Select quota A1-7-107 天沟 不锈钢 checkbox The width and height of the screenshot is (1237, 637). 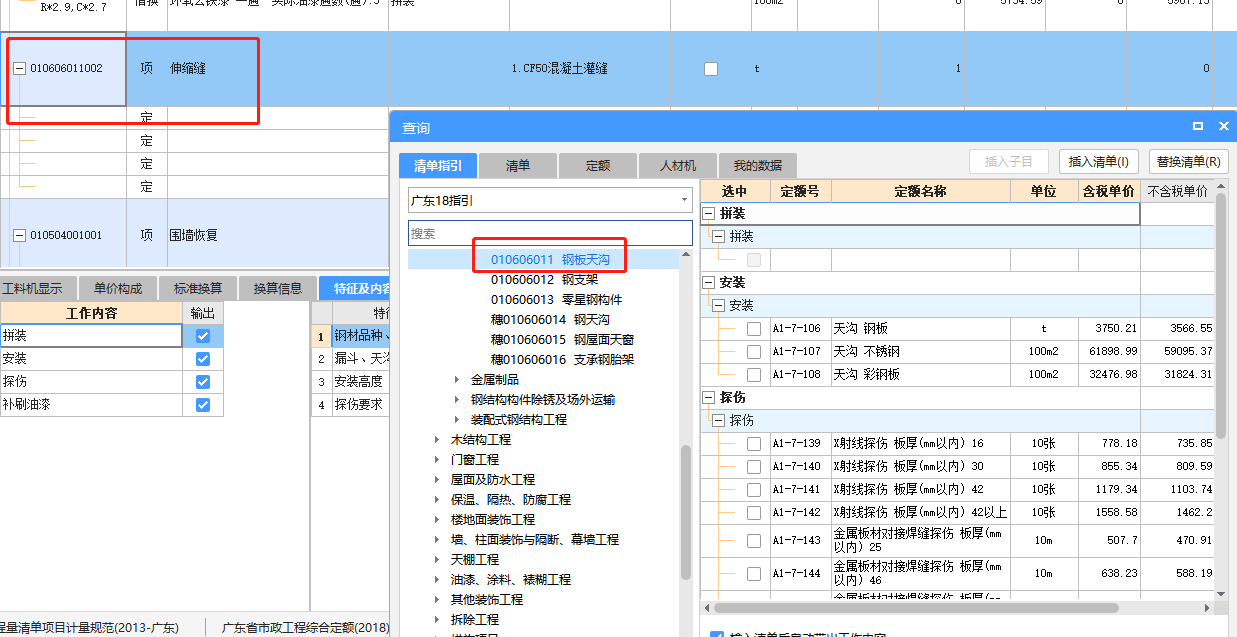pos(754,351)
